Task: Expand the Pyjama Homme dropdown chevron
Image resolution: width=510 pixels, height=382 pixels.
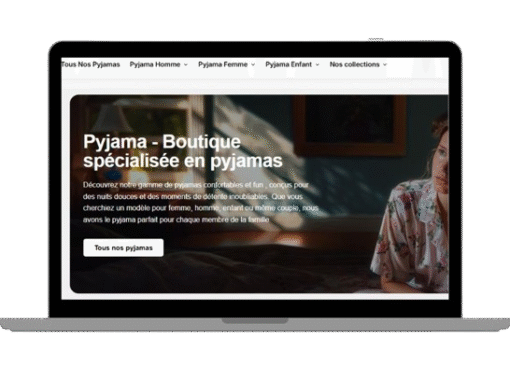Action: point(186,65)
